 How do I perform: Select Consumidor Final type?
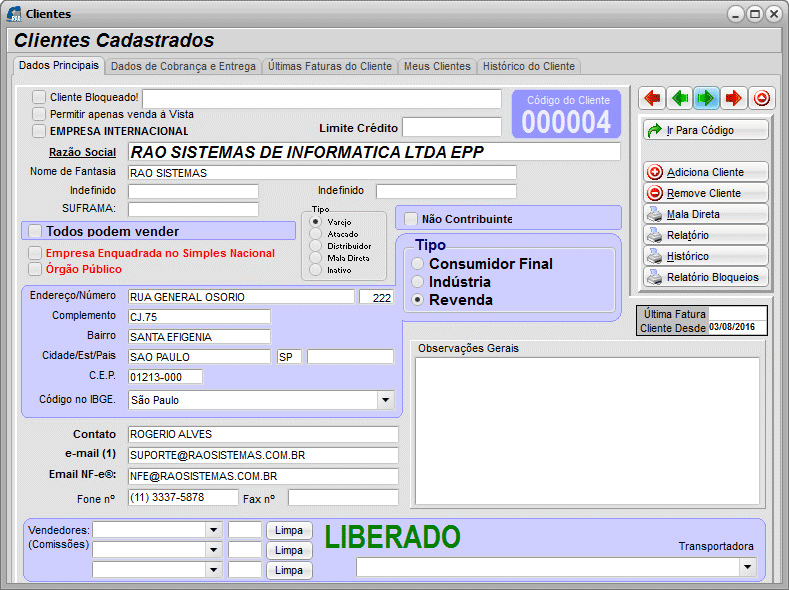click(x=417, y=264)
